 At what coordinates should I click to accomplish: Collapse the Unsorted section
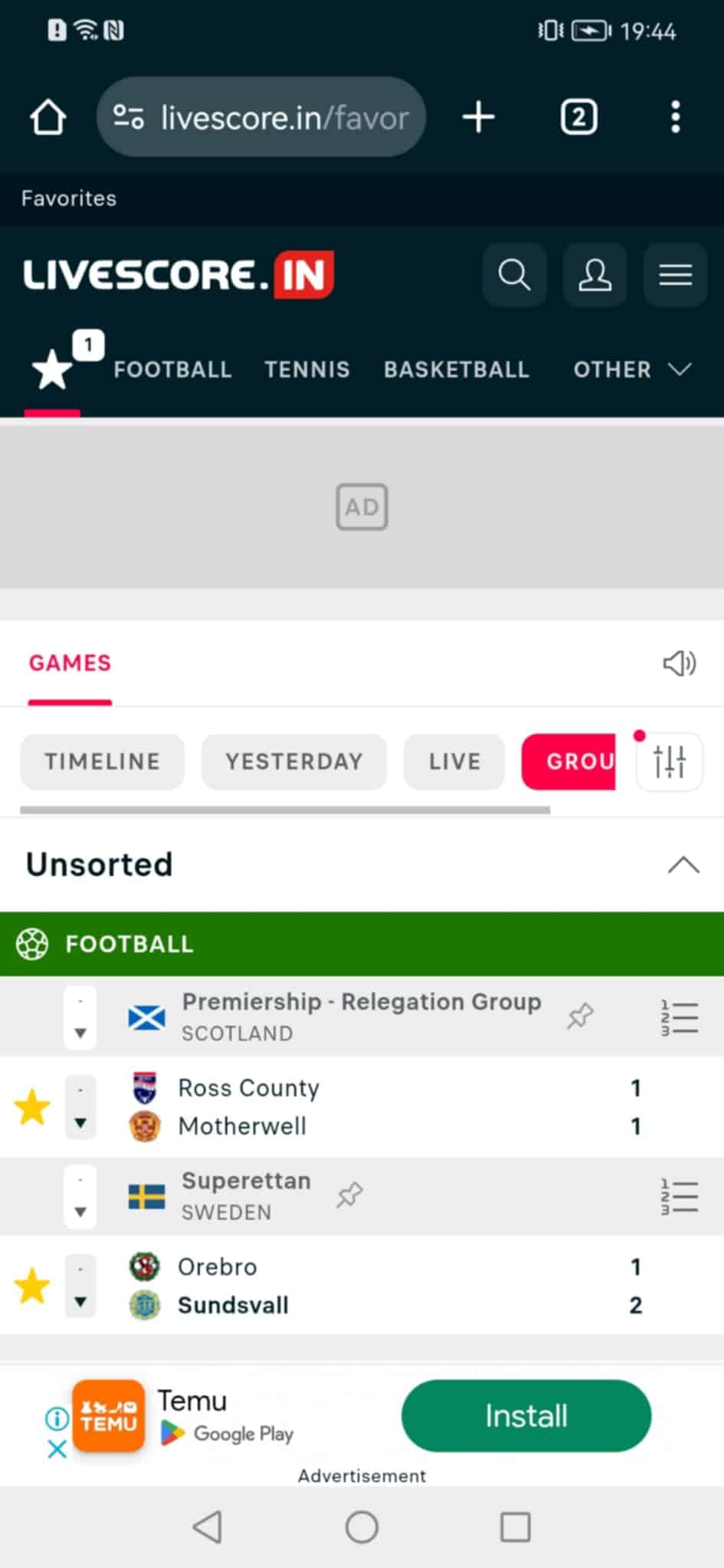tap(683, 865)
